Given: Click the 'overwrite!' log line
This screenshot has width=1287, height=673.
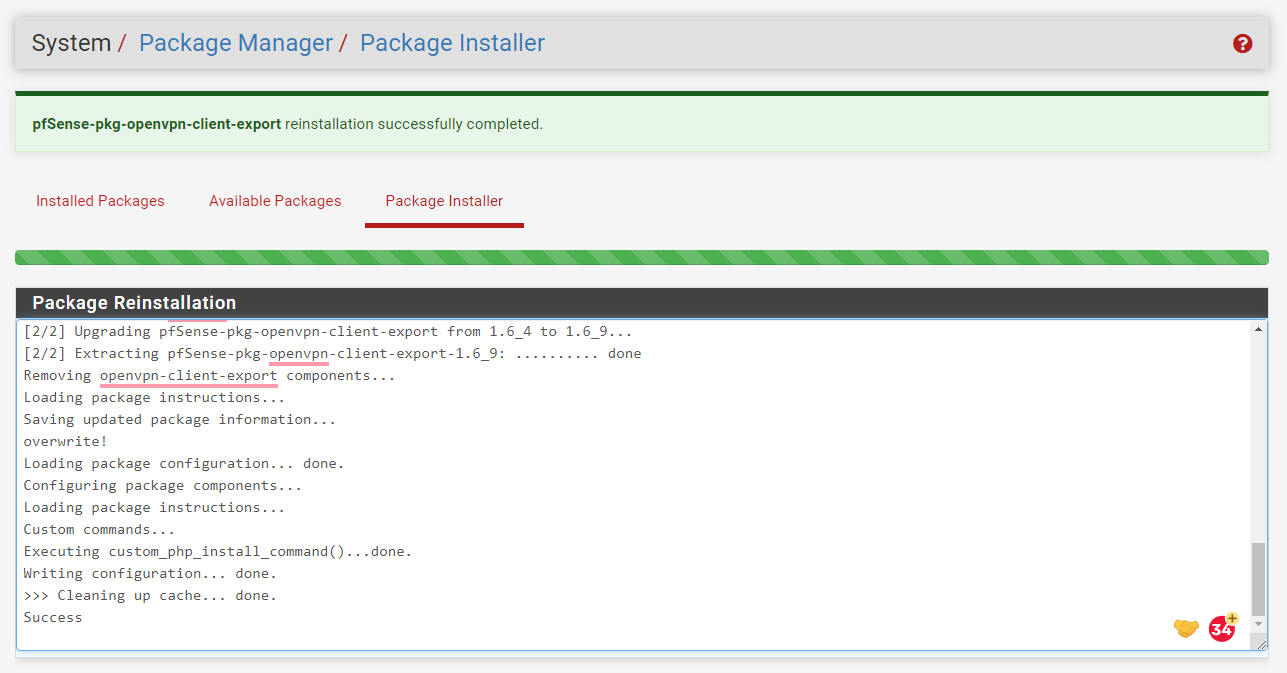Looking at the screenshot, I should click(x=65, y=441).
